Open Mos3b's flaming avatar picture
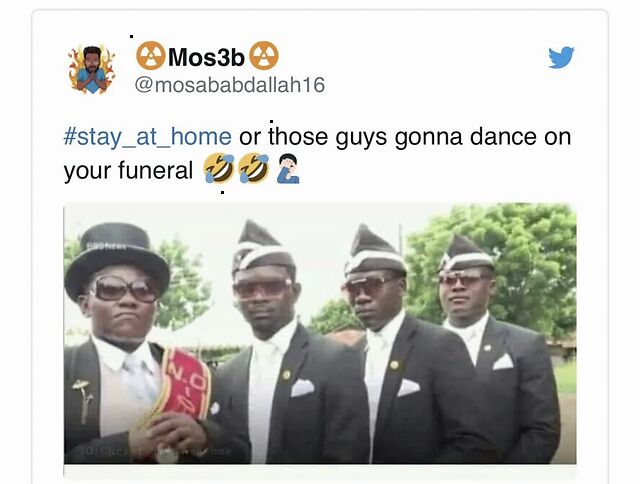The width and height of the screenshot is (640, 484). 92,70
